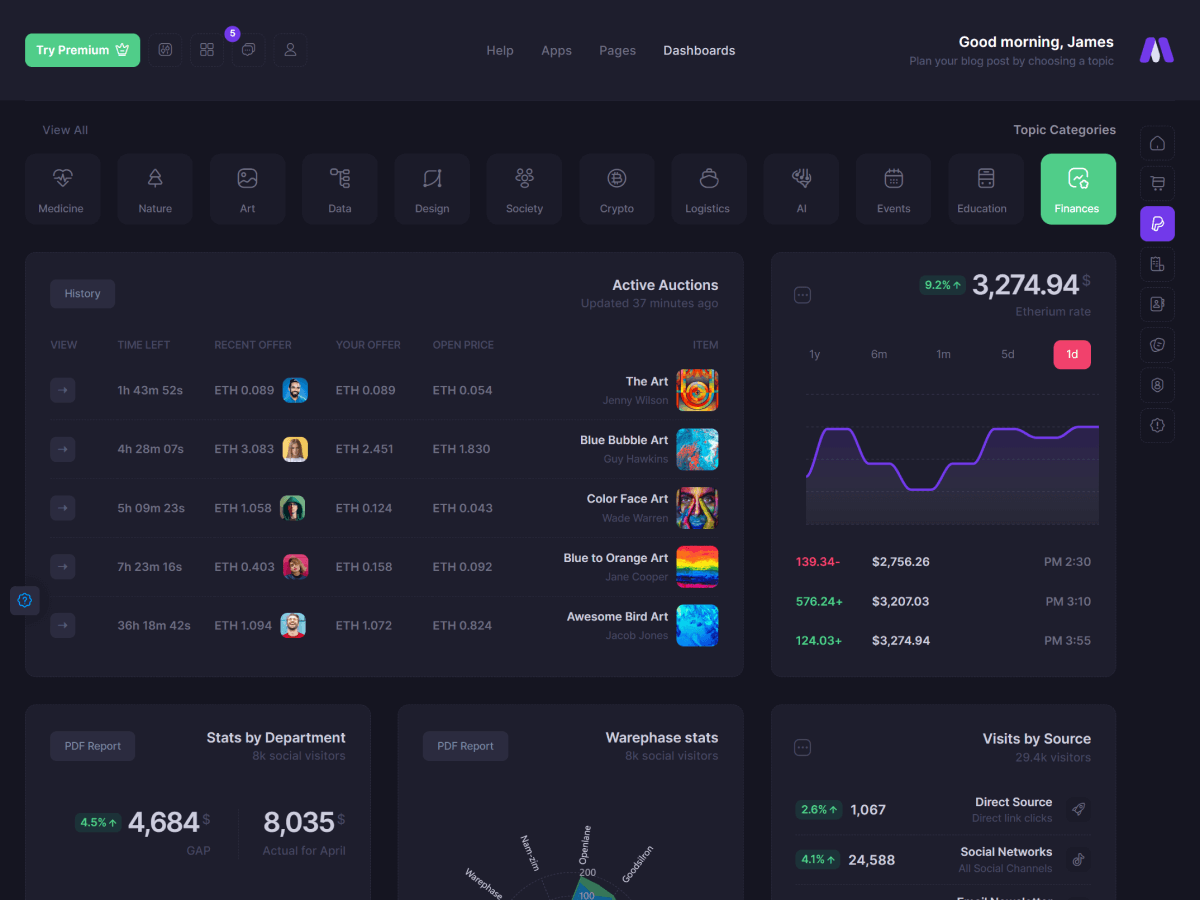
Task: Select the 5d time range option
Action: coord(1007,354)
